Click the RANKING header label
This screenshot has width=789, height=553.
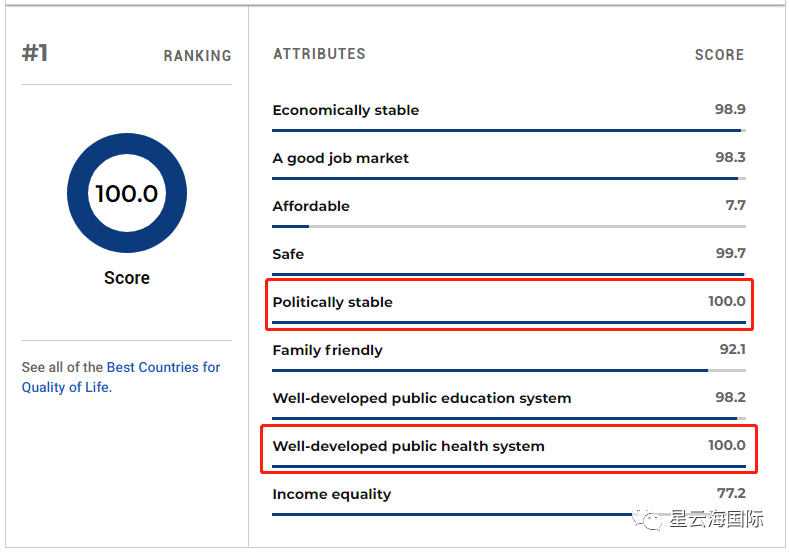coord(197,56)
